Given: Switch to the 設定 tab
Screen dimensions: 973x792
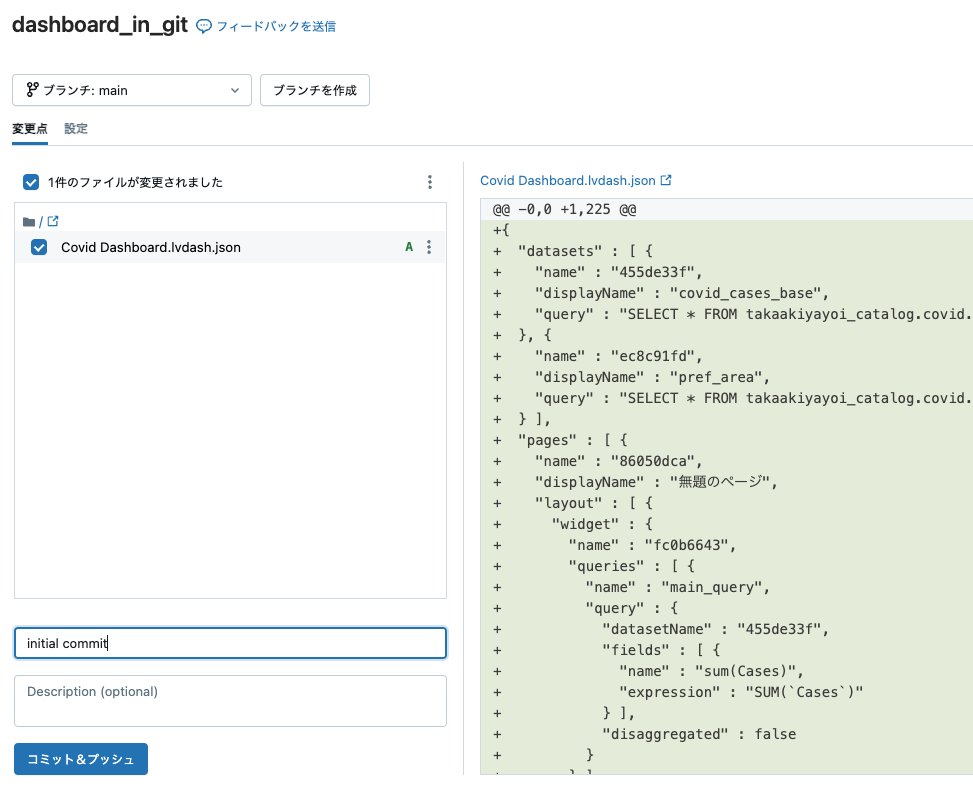Looking at the screenshot, I should pyautogui.click(x=75, y=129).
